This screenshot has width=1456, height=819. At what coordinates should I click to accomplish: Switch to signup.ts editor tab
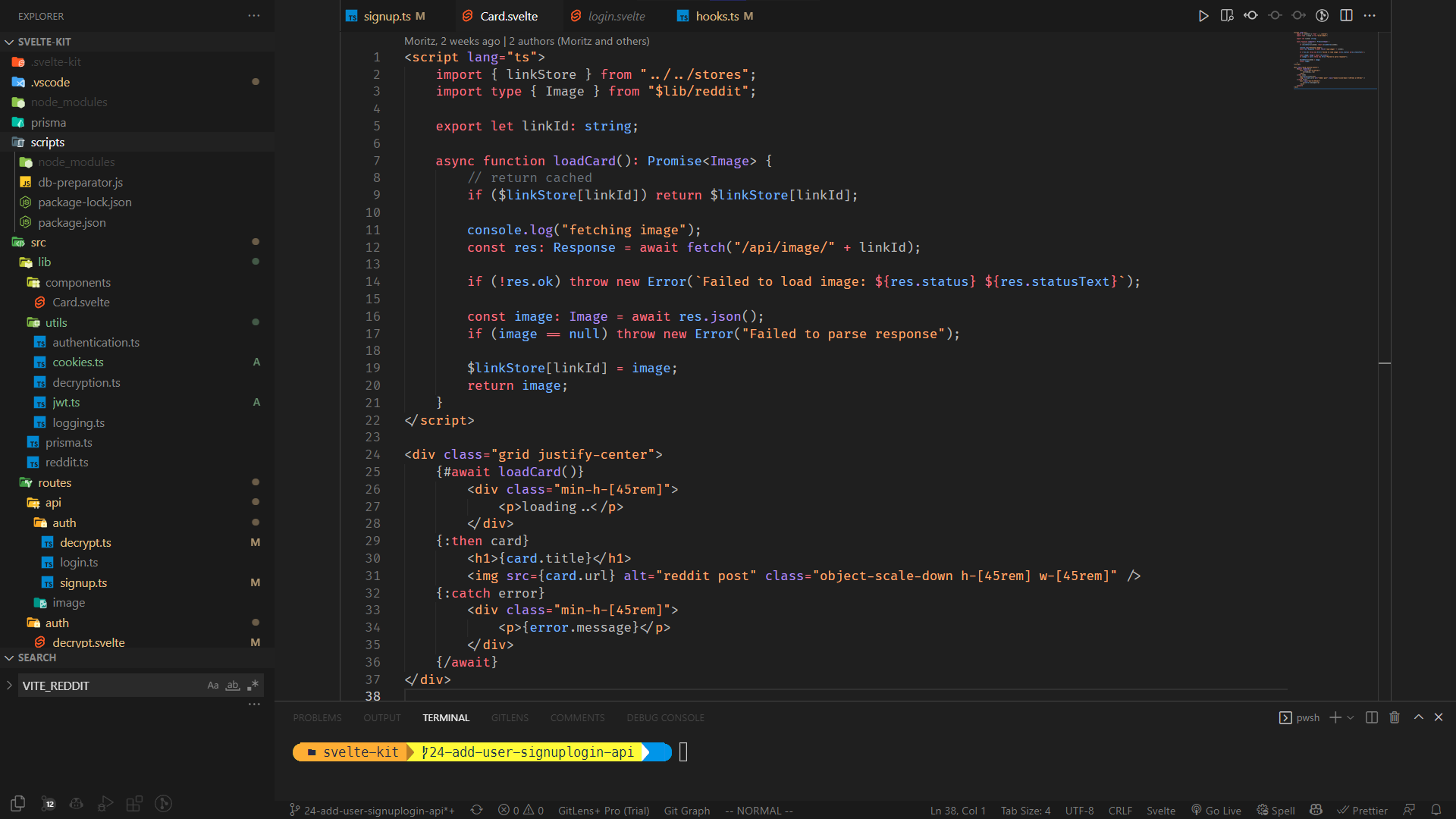coord(395,16)
